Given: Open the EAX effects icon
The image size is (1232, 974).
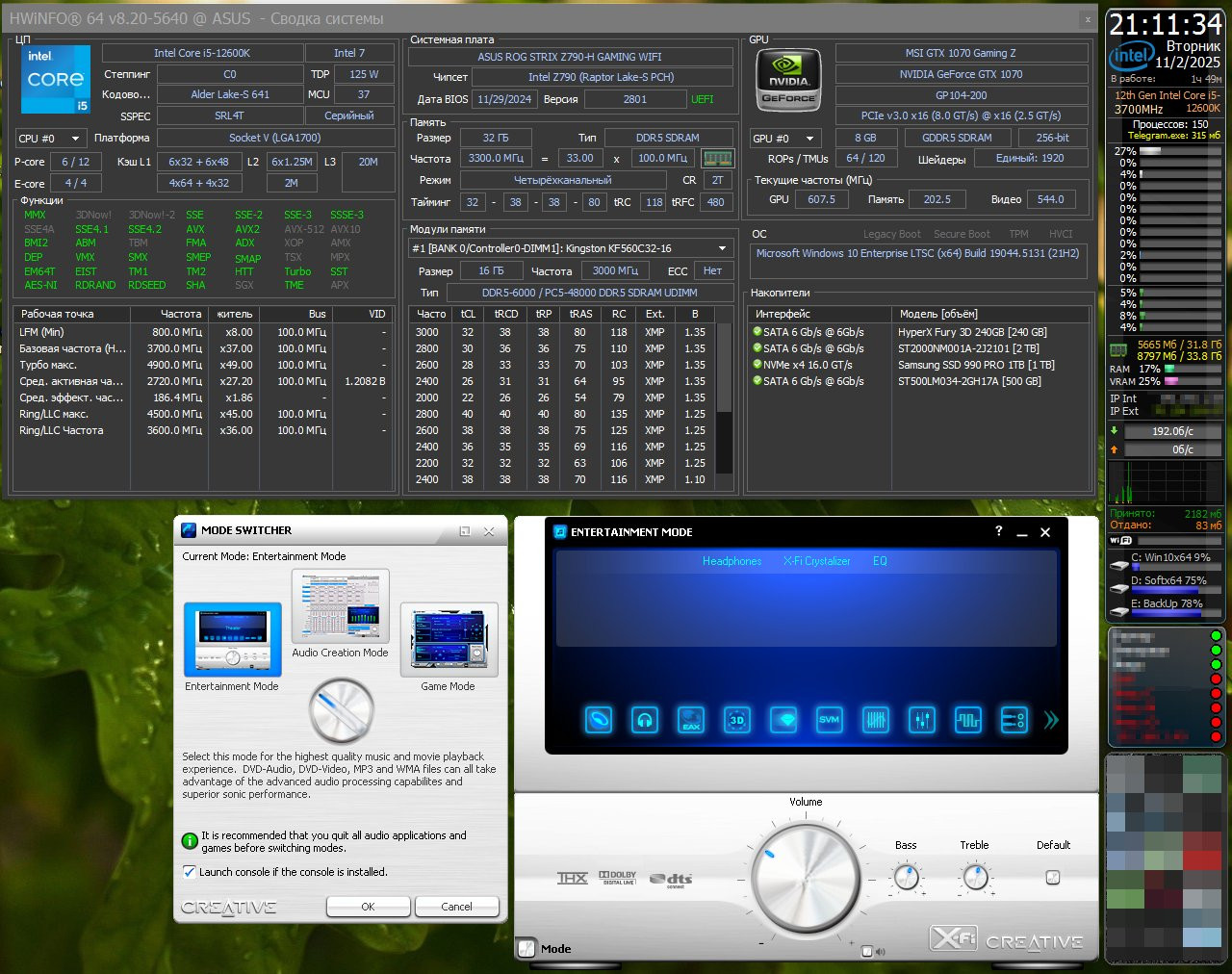Looking at the screenshot, I should [691, 719].
